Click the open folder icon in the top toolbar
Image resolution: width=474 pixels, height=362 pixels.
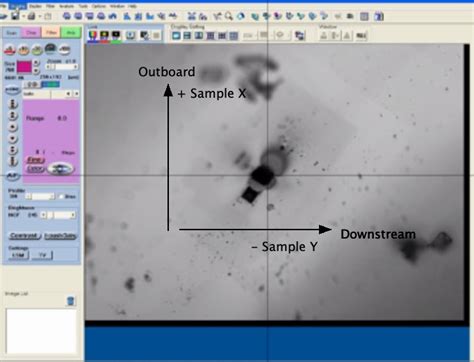(3, 16)
